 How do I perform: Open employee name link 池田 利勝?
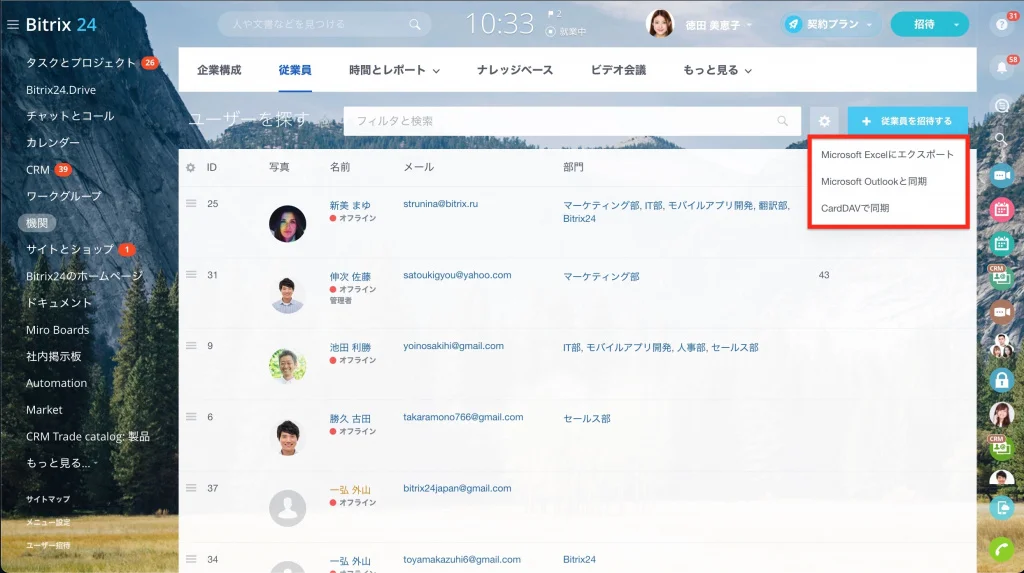coord(350,348)
